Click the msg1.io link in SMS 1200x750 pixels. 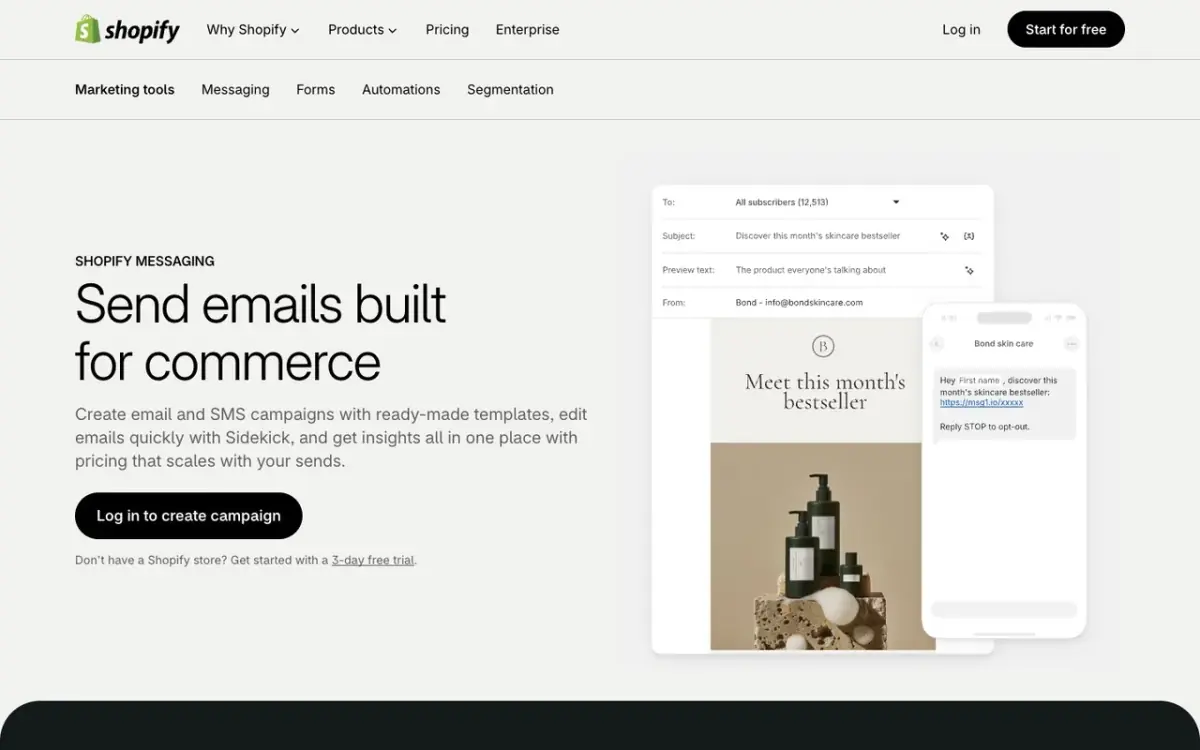coord(981,403)
